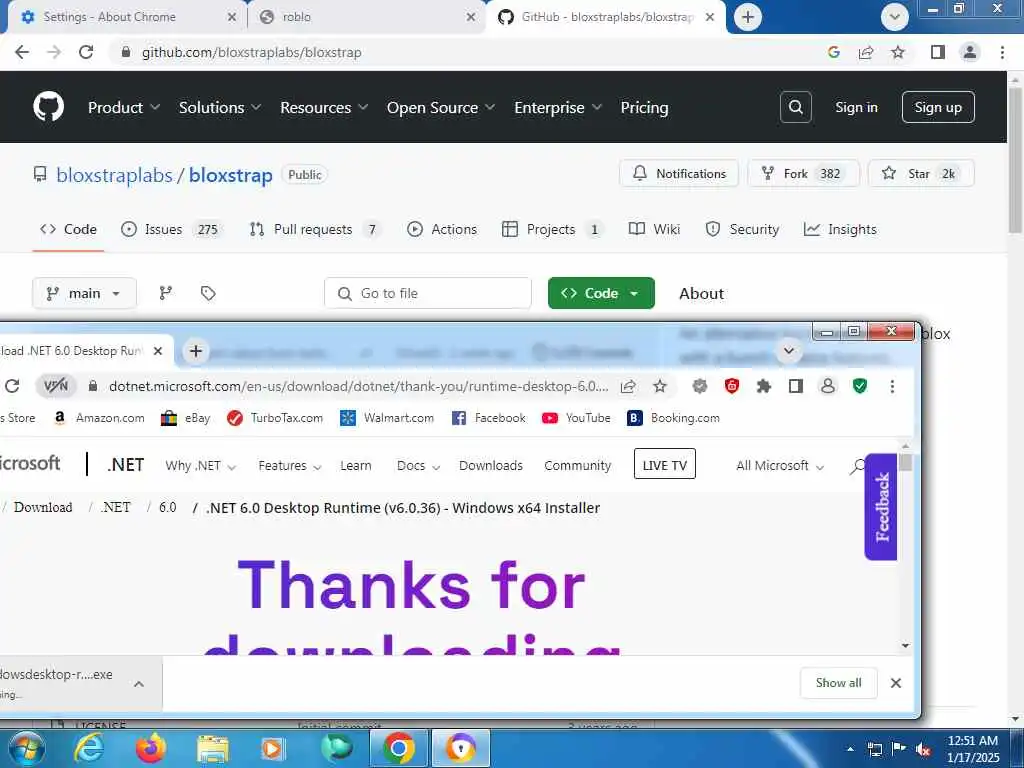
Task: Open the Issues tab of bloxstrap
Action: pos(173,229)
